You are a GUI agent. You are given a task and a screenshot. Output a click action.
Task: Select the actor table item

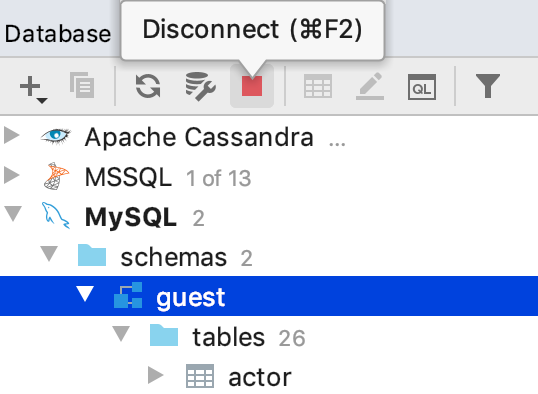pos(260,377)
